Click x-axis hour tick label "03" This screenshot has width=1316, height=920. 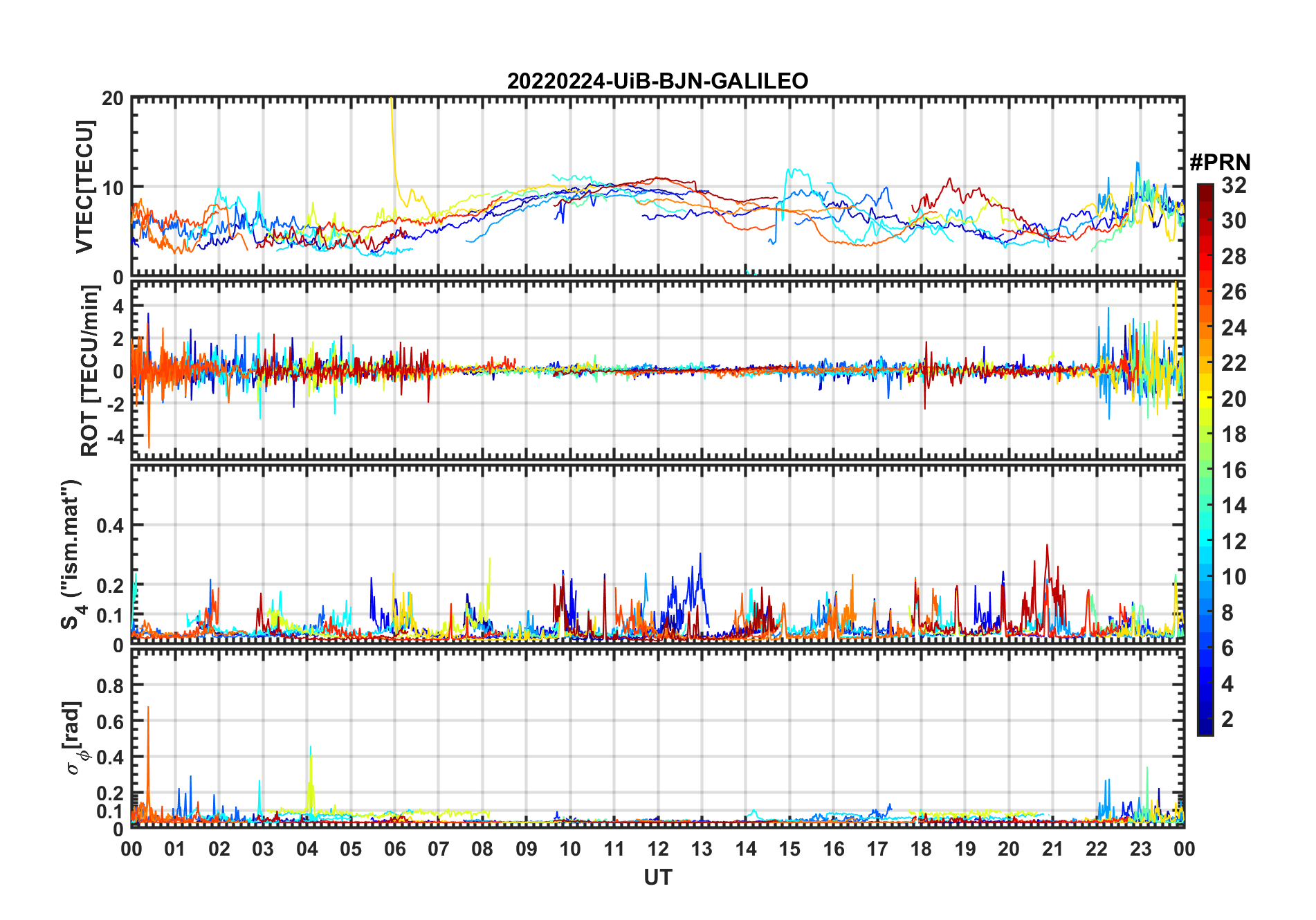pos(263,849)
